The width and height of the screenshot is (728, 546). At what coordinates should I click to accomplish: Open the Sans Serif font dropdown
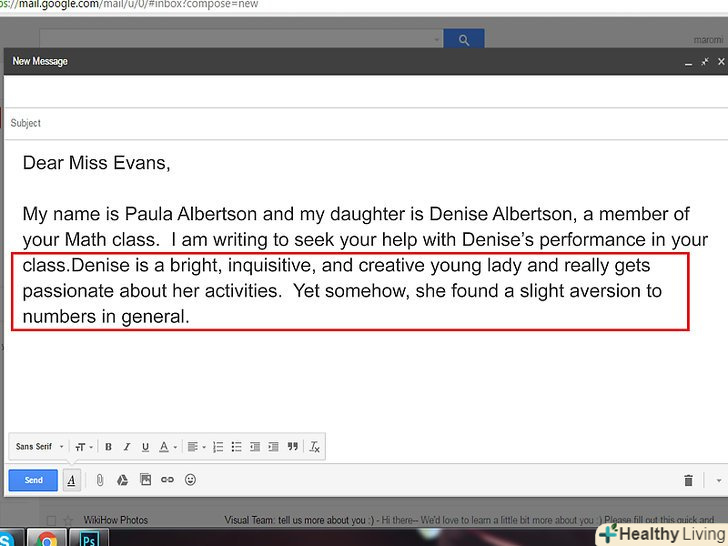(40, 447)
